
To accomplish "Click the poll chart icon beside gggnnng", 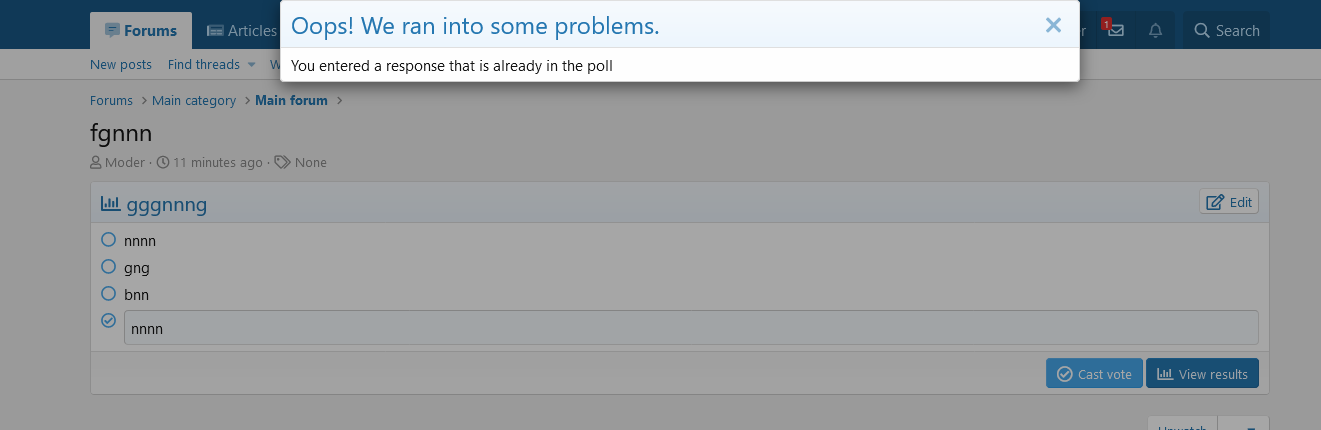I will [x=110, y=204].
